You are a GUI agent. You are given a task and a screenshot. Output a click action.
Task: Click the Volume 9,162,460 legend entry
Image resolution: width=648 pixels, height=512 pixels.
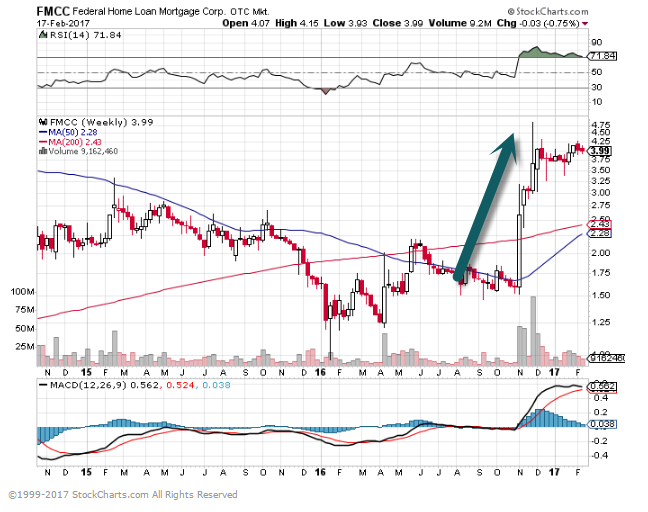(83, 151)
